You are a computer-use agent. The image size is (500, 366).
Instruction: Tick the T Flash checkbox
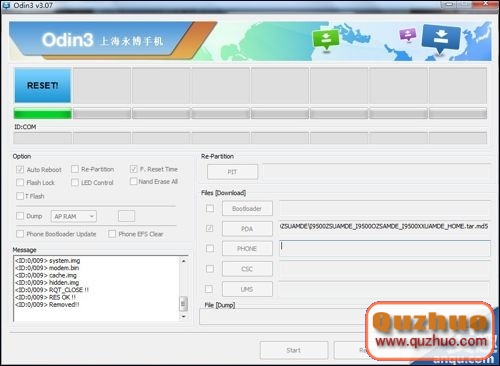[20, 196]
